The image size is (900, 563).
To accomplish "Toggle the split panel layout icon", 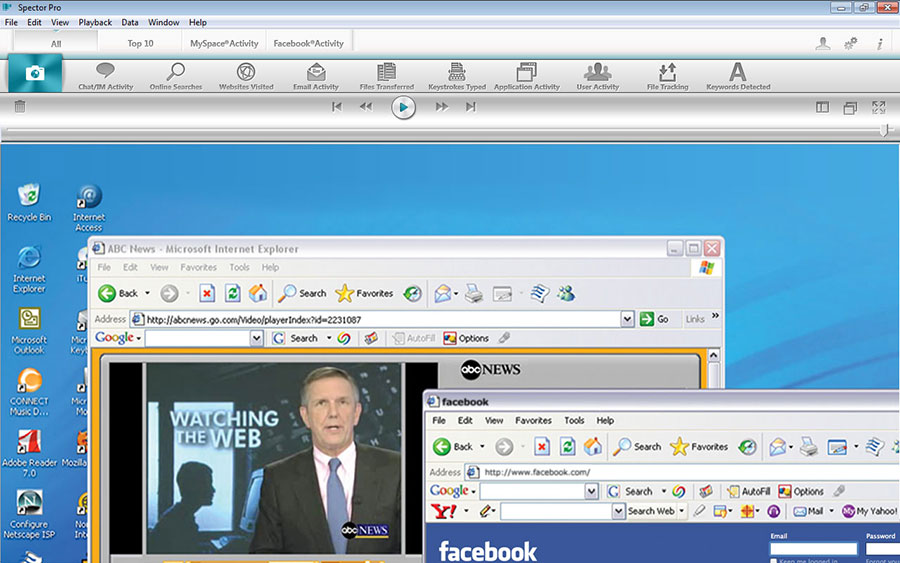I will (x=823, y=107).
